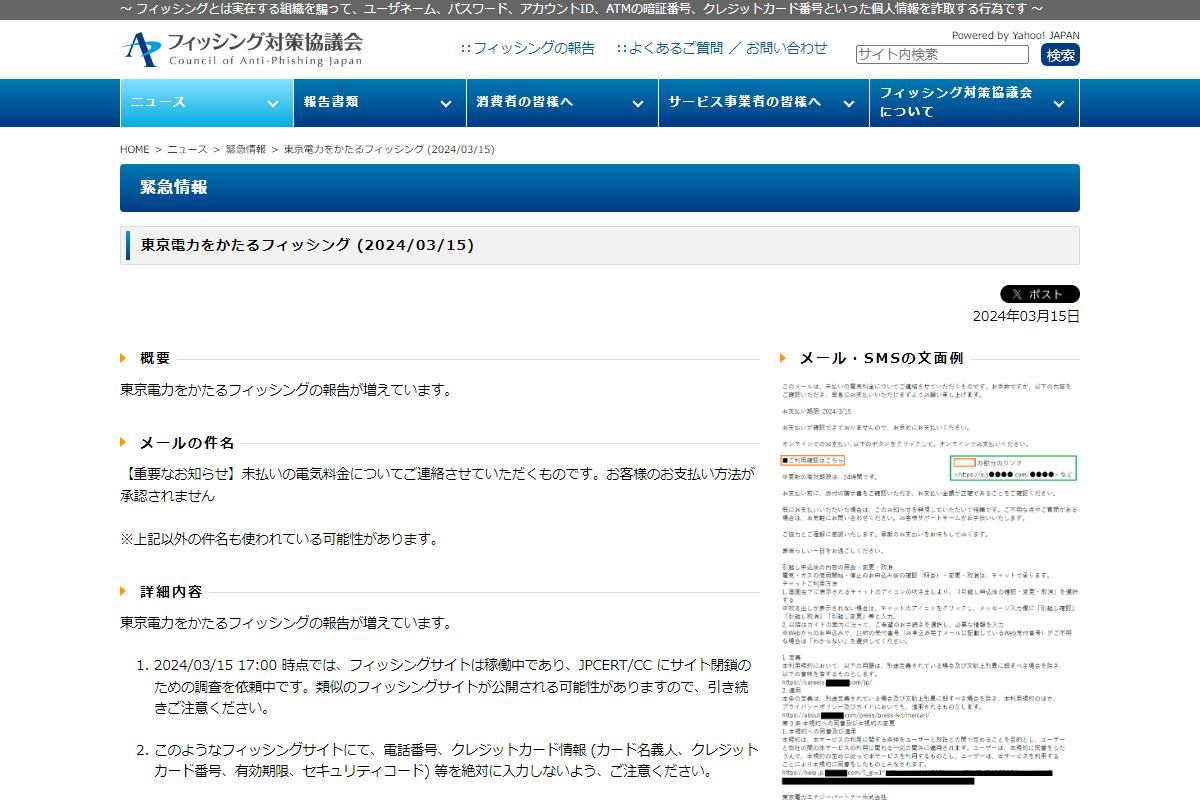This screenshot has height=800, width=1200.
Task: Open フィッシング対策協議会について menu tab
Action: click(x=974, y=103)
